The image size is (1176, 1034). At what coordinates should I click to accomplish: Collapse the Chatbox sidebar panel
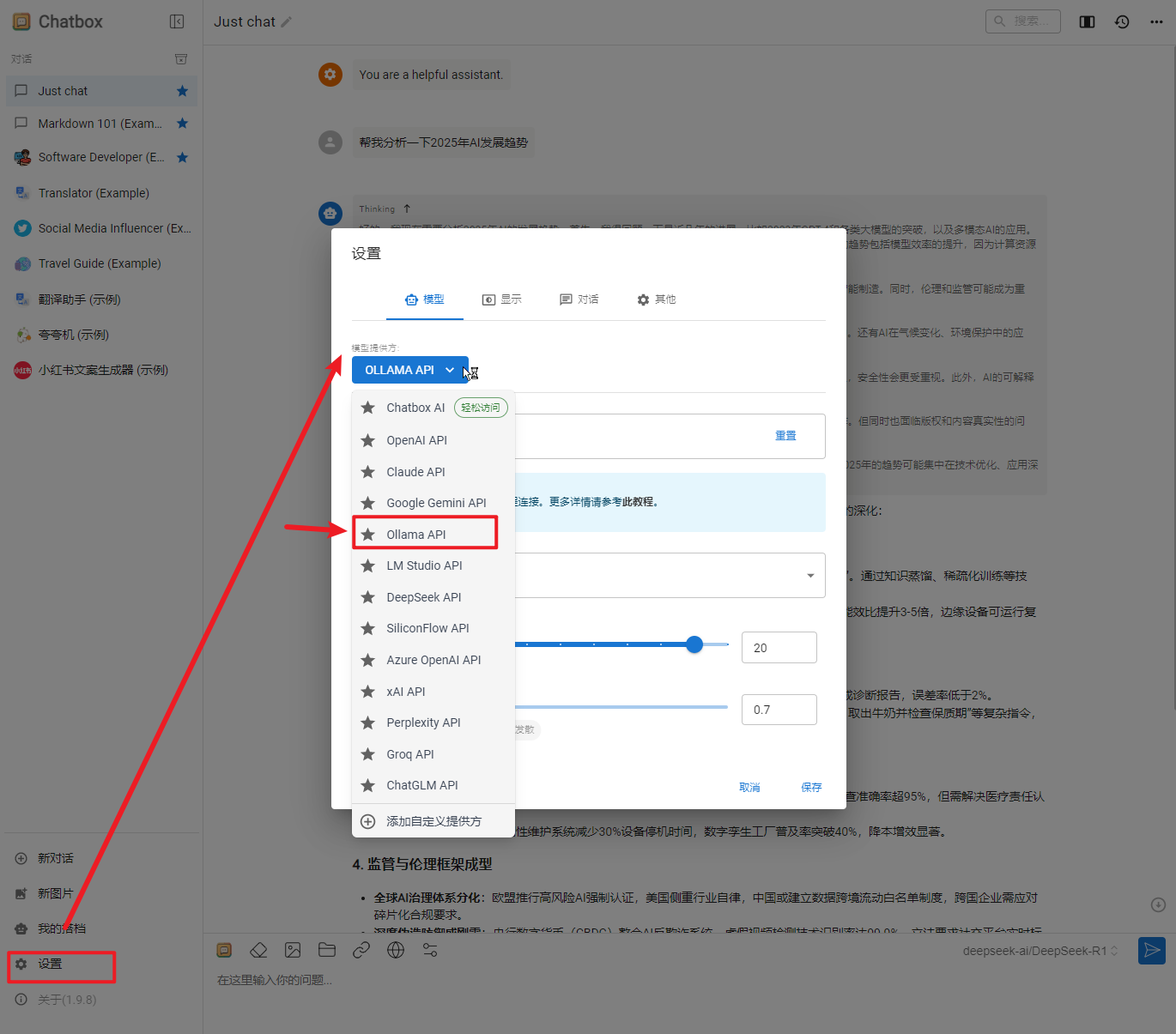[x=177, y=21]
